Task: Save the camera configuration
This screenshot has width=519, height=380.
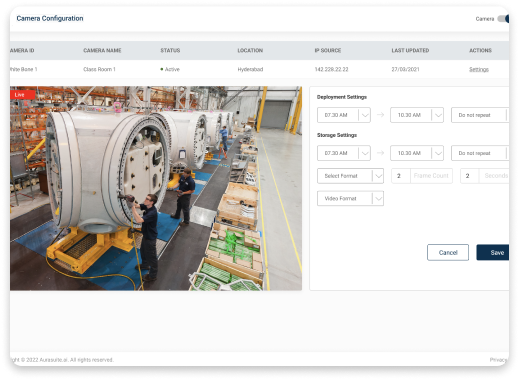Action: point(493,252)
